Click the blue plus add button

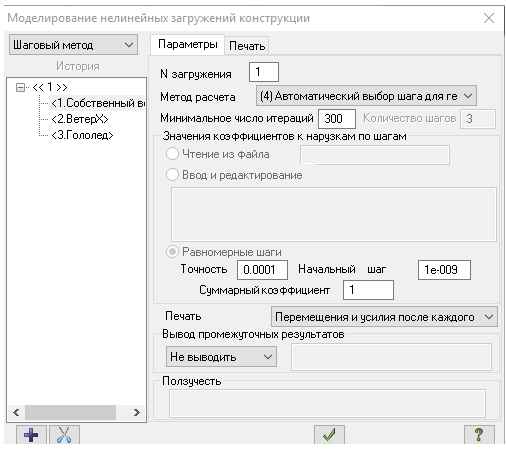31,435
